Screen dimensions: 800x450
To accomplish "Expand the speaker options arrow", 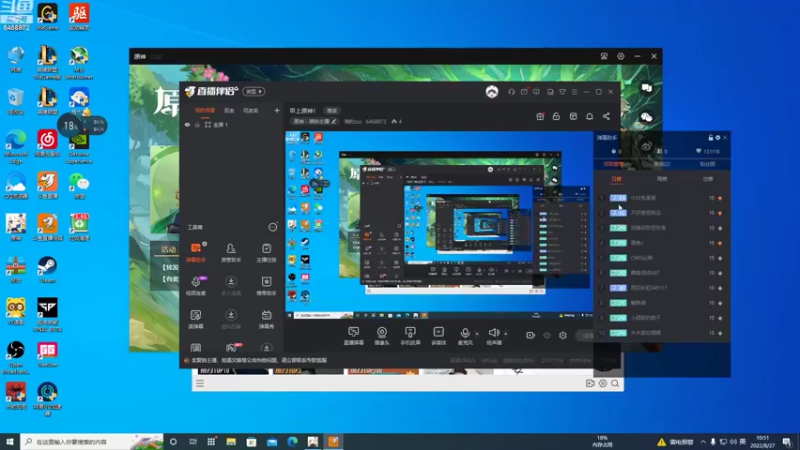I will click(x=506, y=334).
